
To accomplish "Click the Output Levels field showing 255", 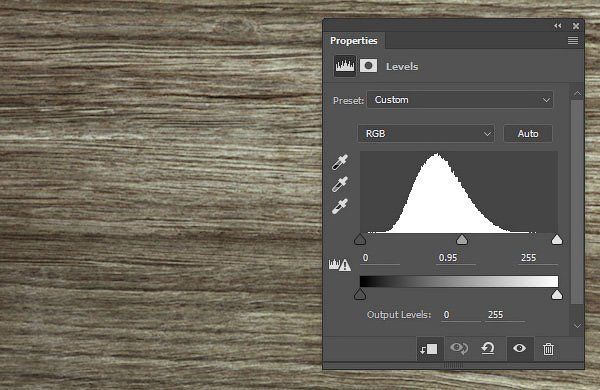I will coord(505,315).
